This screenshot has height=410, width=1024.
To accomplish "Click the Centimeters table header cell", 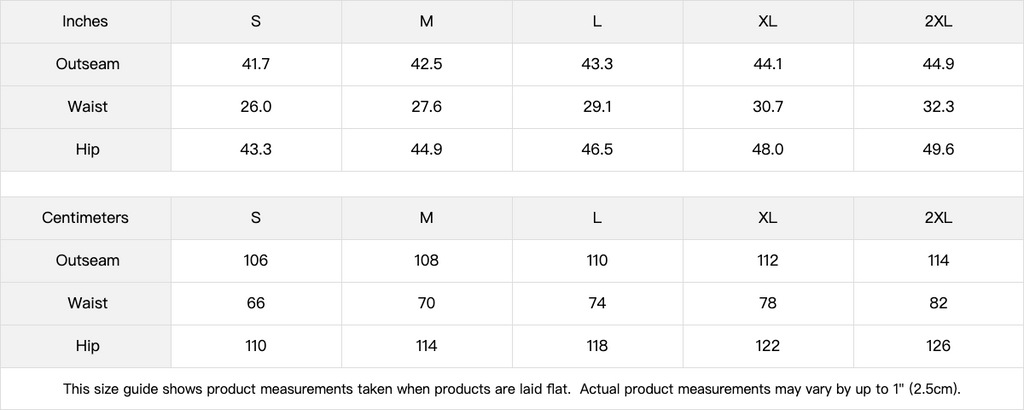I will coord(85,217).
